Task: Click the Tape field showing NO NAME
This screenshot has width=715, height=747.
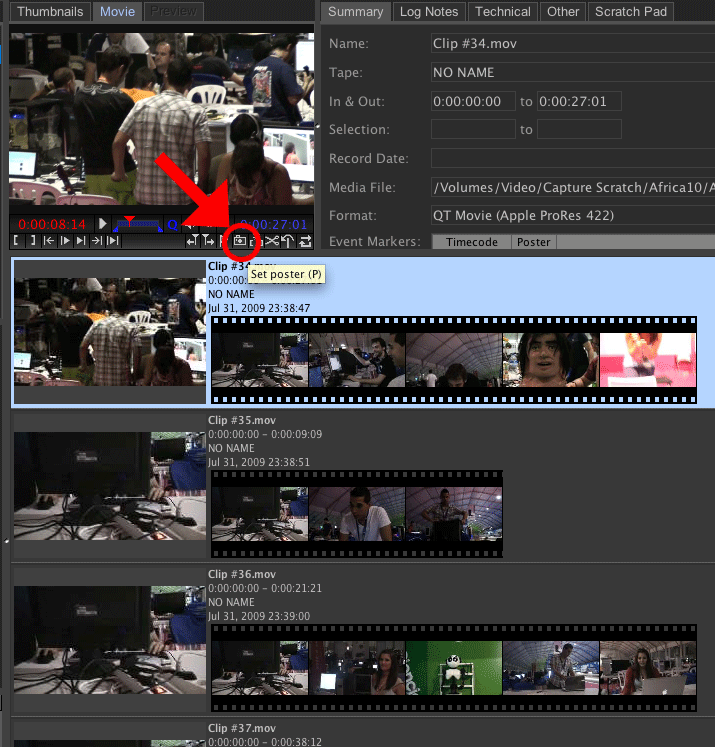Action: 569,73
